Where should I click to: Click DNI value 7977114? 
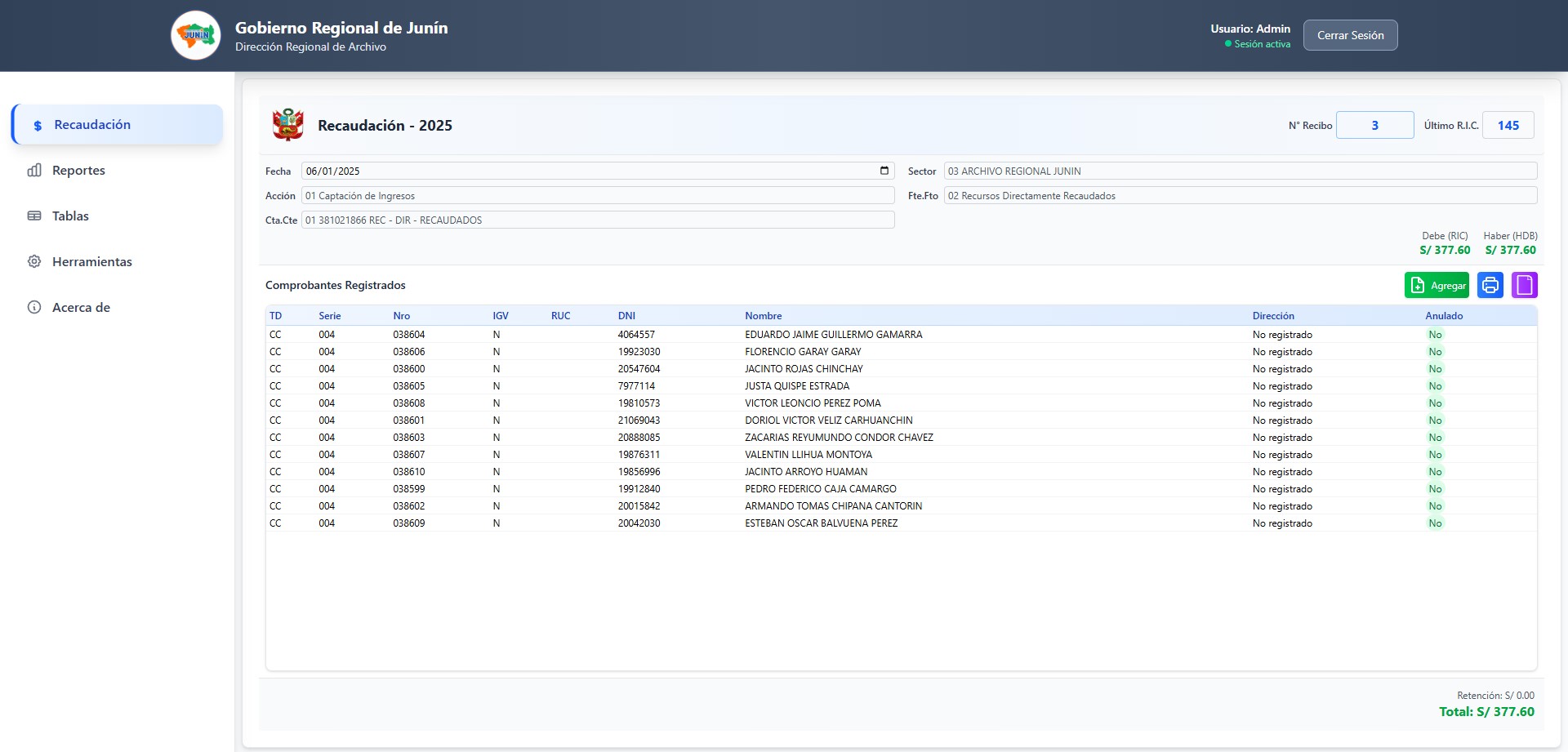tap(636, 386)
